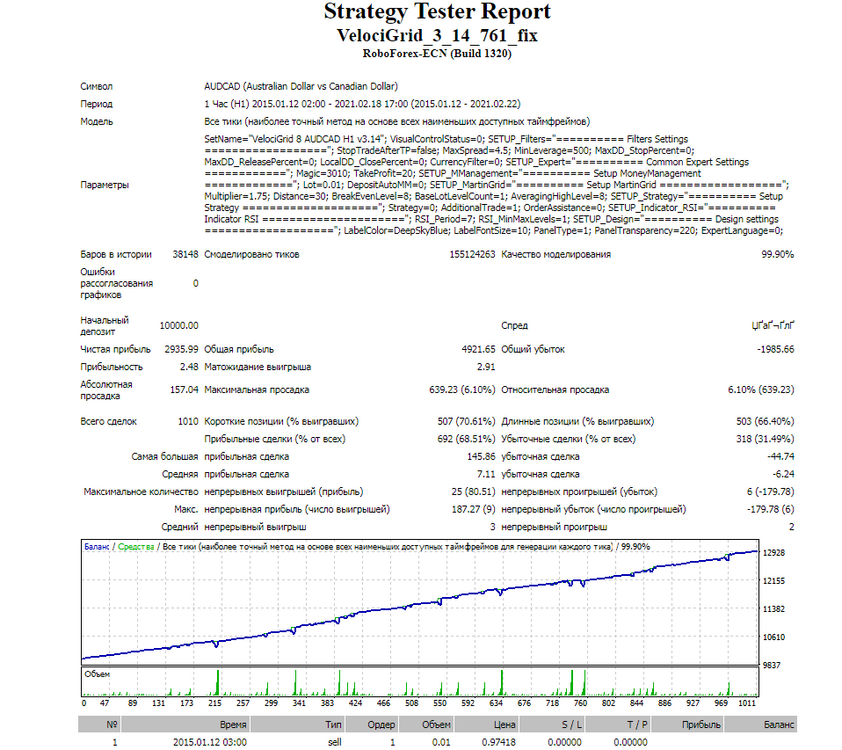Click the 'Качество моделирования' label

click(x=556, y=254)
